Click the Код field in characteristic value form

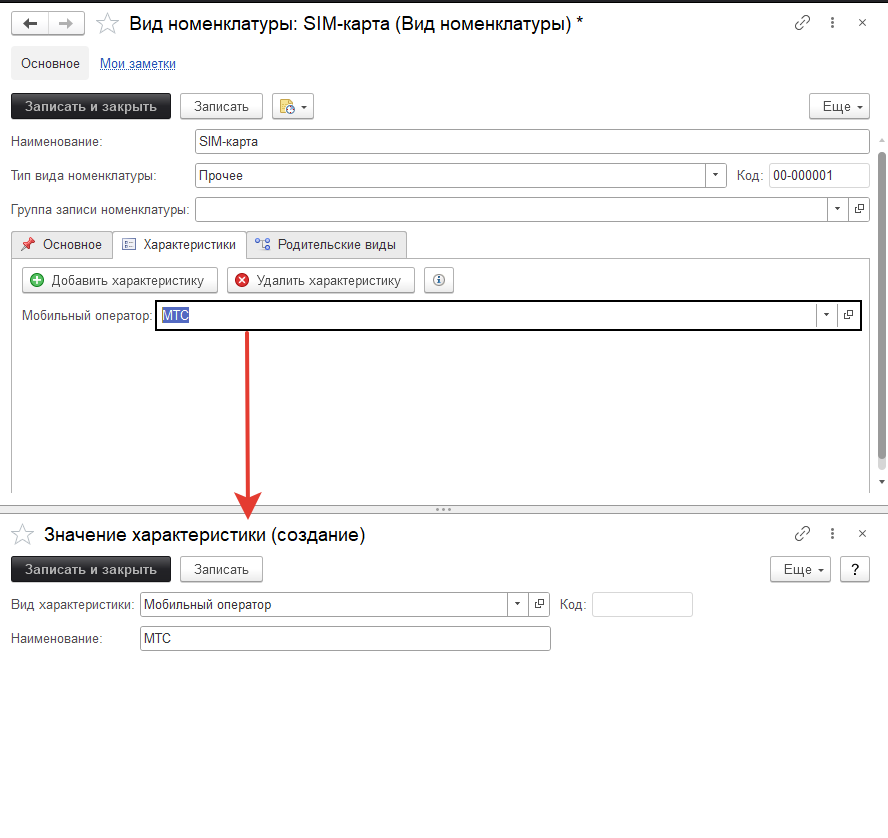point(642,604)
